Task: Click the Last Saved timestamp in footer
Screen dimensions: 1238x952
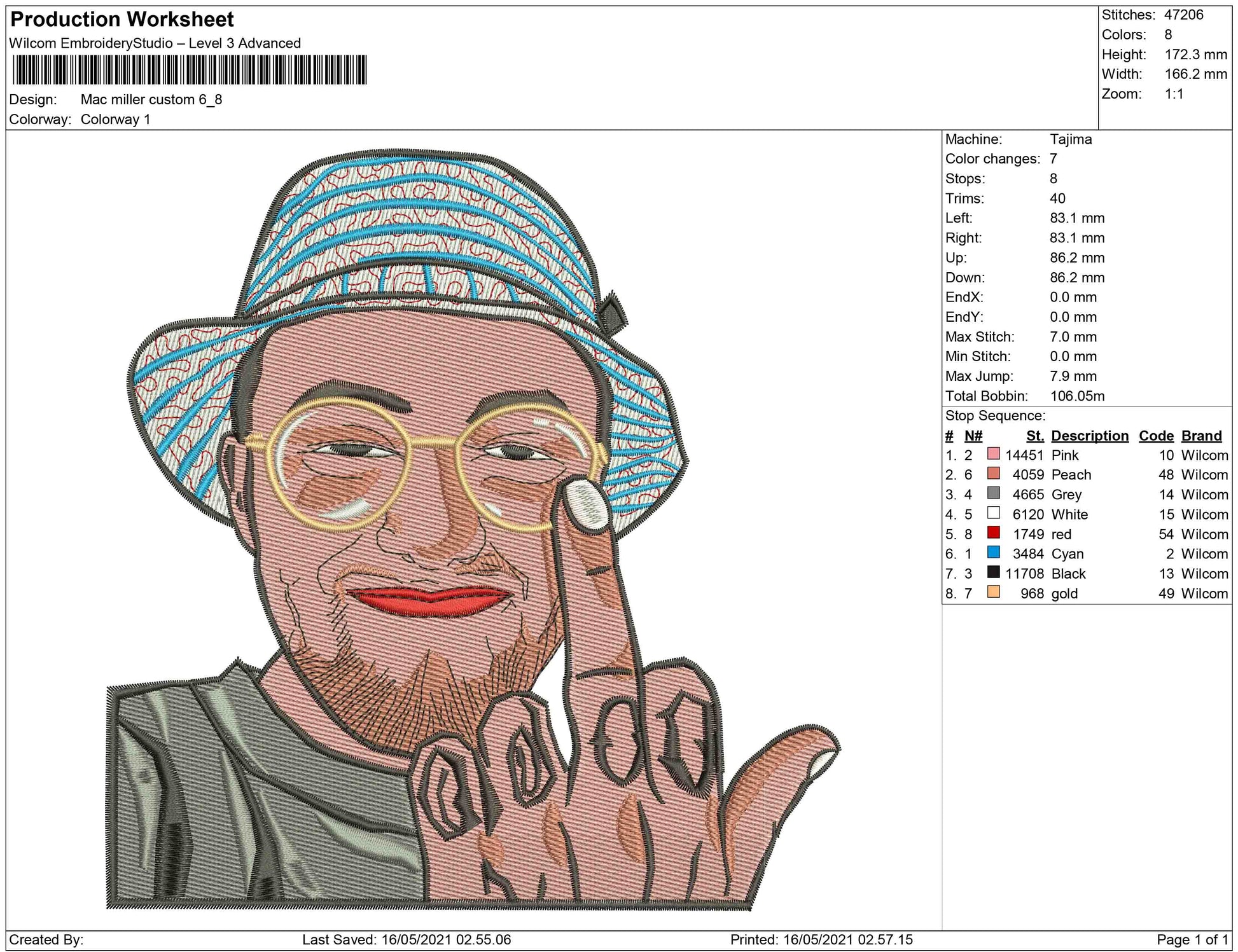Action: pyautogui.click(x=407, y=939)
